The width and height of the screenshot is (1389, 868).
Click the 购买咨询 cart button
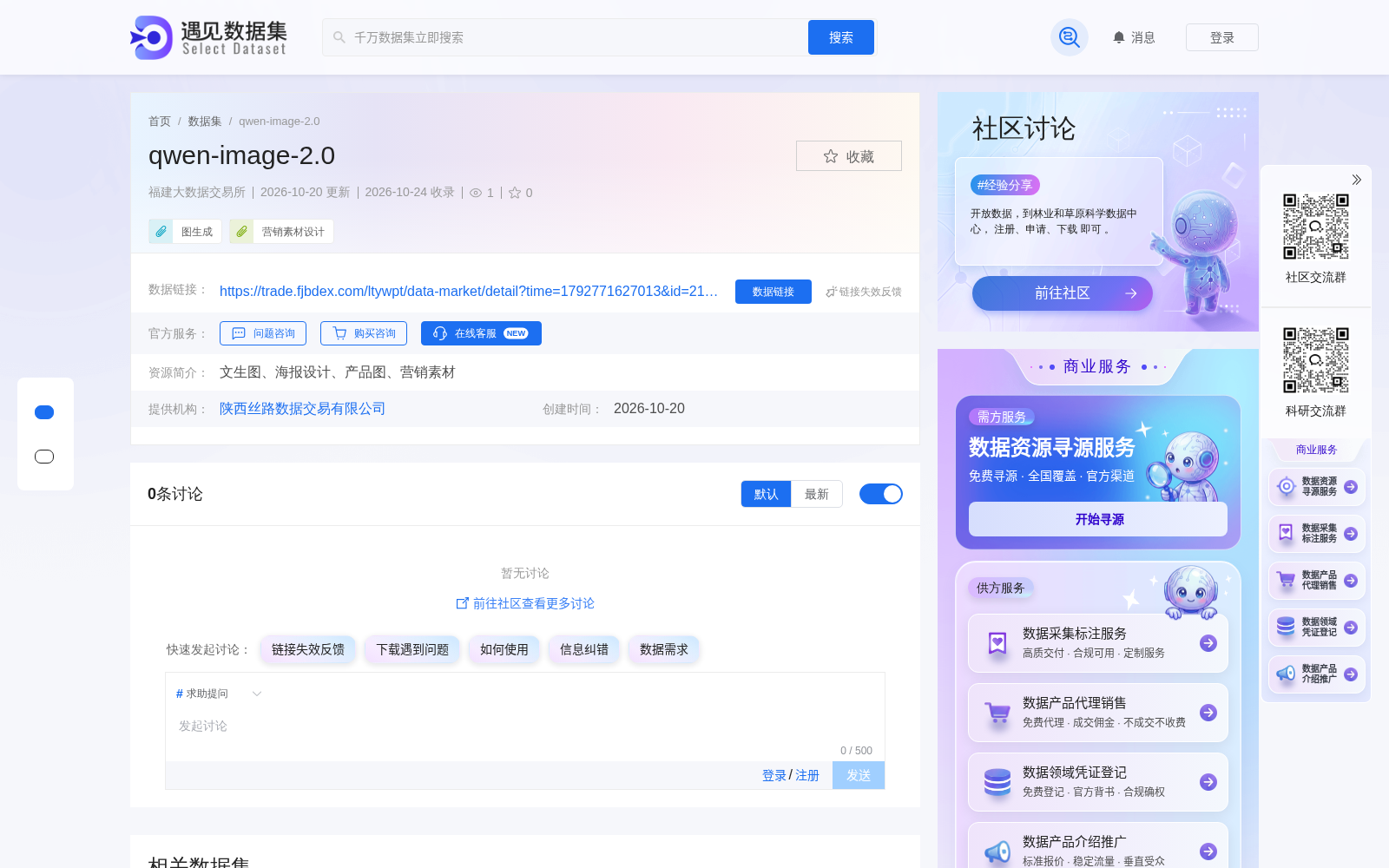click(x=364, y=333)
